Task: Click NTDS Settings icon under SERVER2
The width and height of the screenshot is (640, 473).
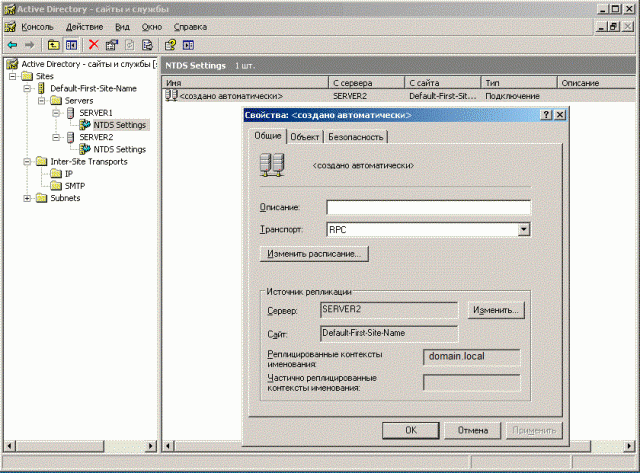Action: (x=85, y=149)
